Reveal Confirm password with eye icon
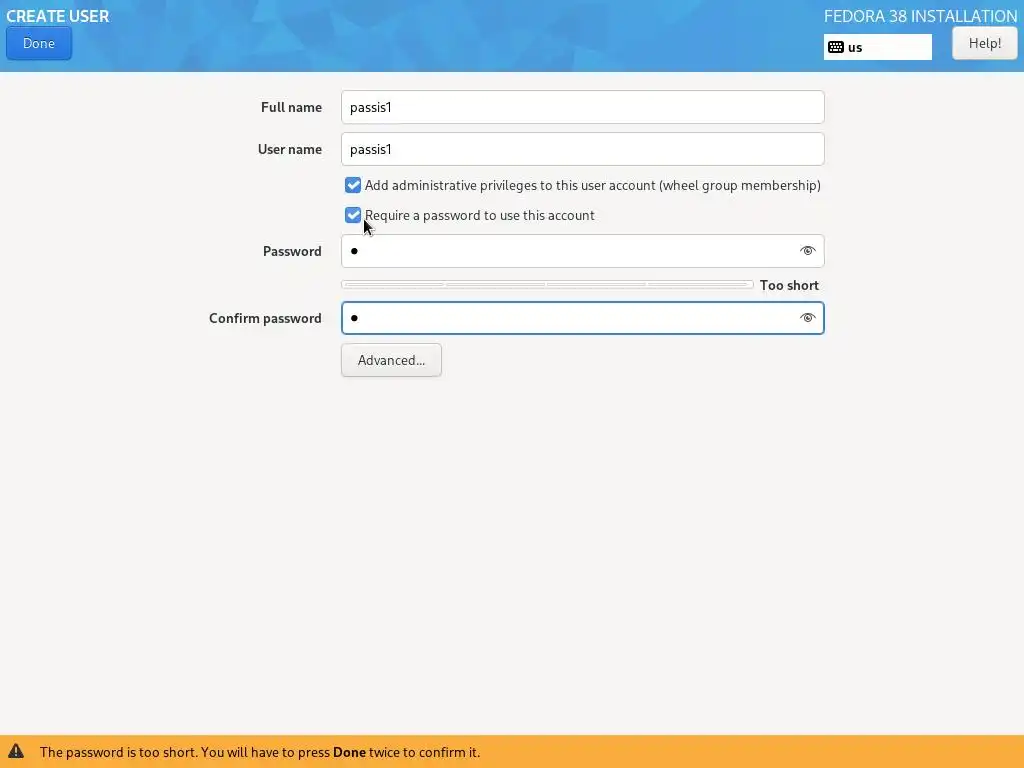The image size is (1024, 768). tap(807, 318)
